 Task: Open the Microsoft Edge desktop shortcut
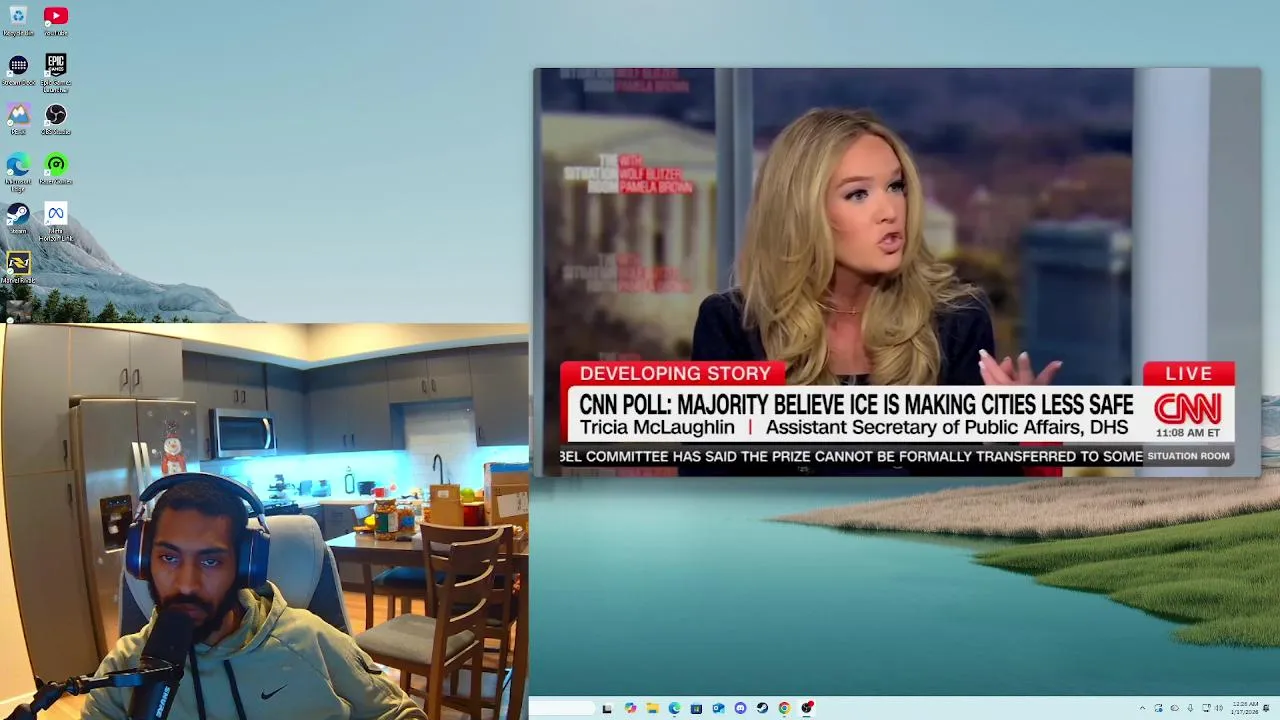click(x=18, y=171)
